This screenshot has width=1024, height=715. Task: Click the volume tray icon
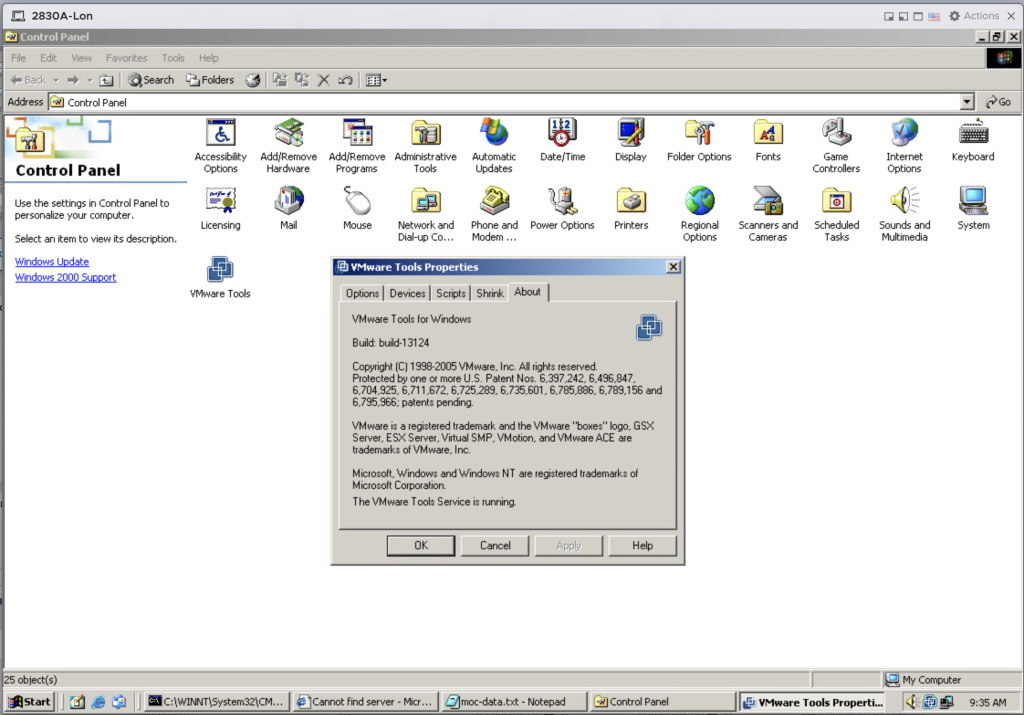(912, 702)
